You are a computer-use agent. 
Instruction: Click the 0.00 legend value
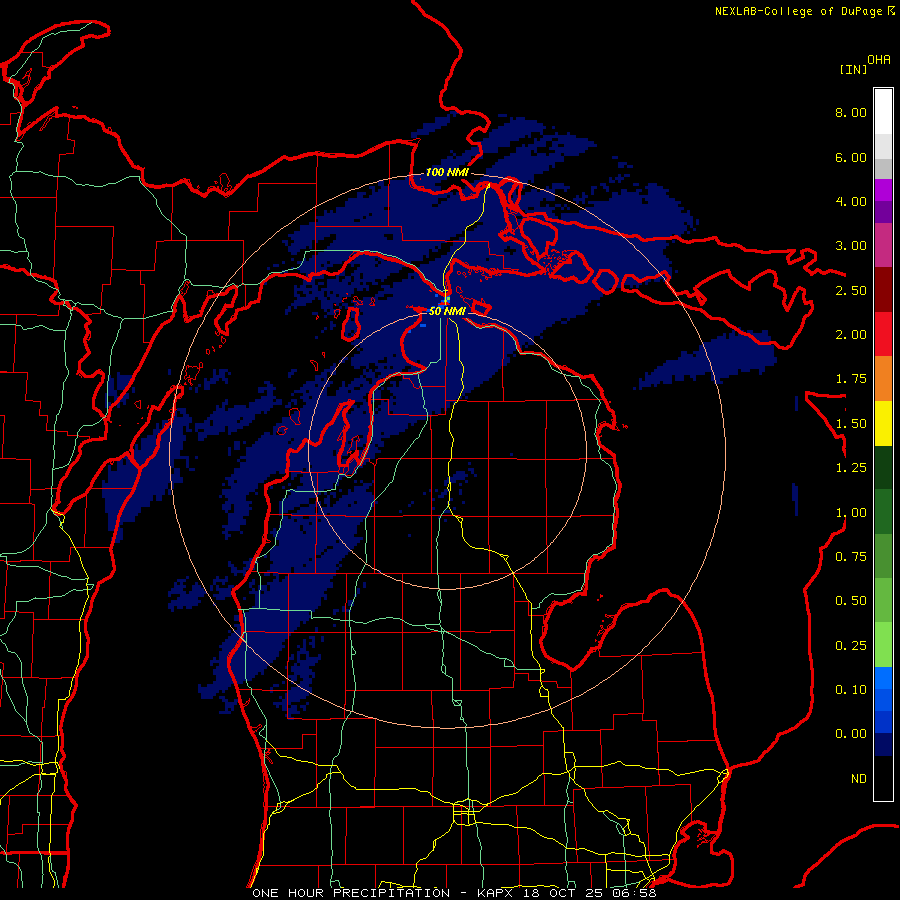tap(851, 734)
